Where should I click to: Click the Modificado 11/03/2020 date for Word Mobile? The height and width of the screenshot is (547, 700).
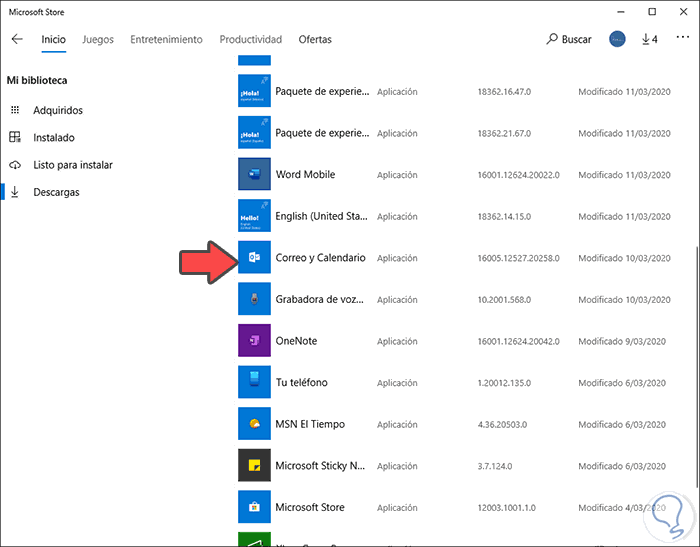[x=624, y=175]
